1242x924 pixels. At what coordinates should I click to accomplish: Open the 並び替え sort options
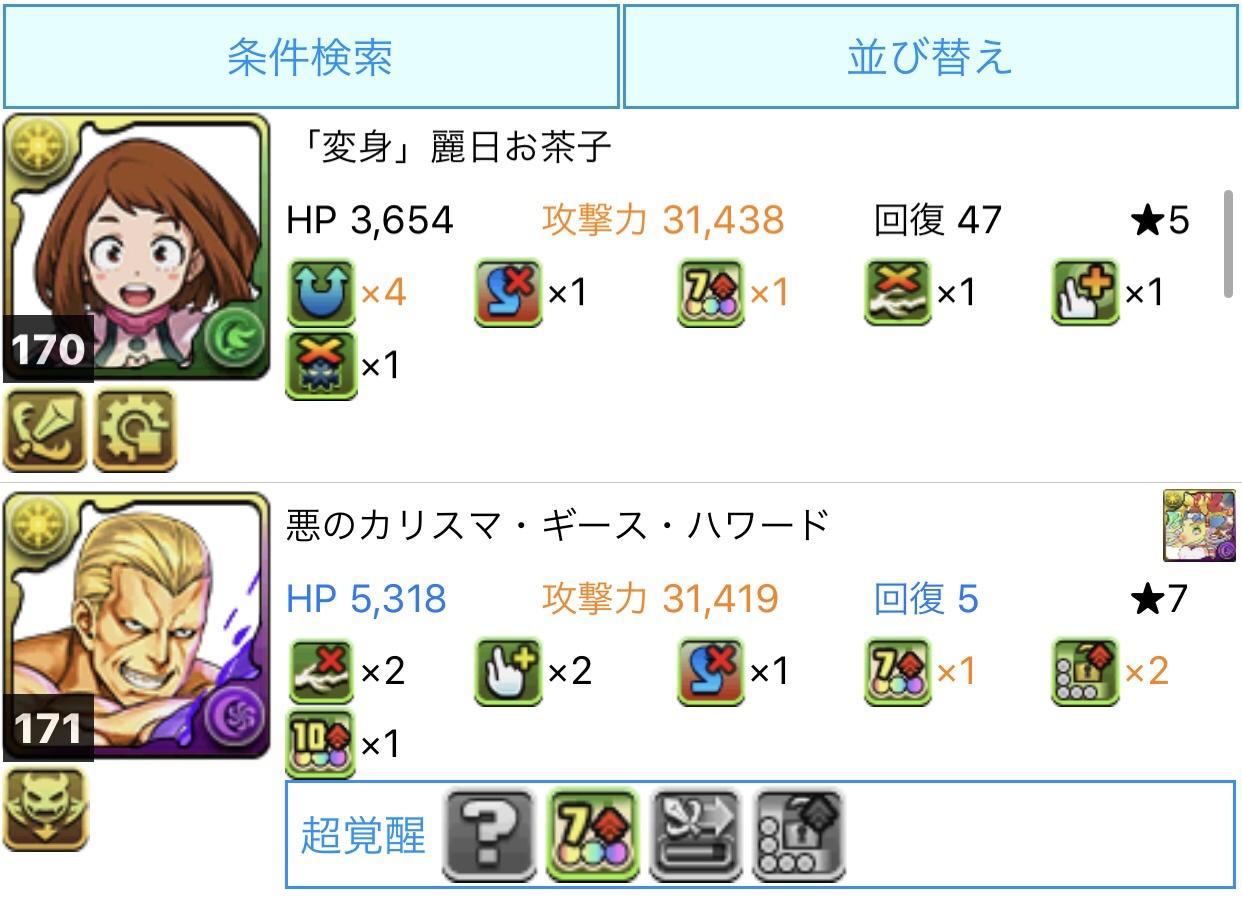[931, 57]
